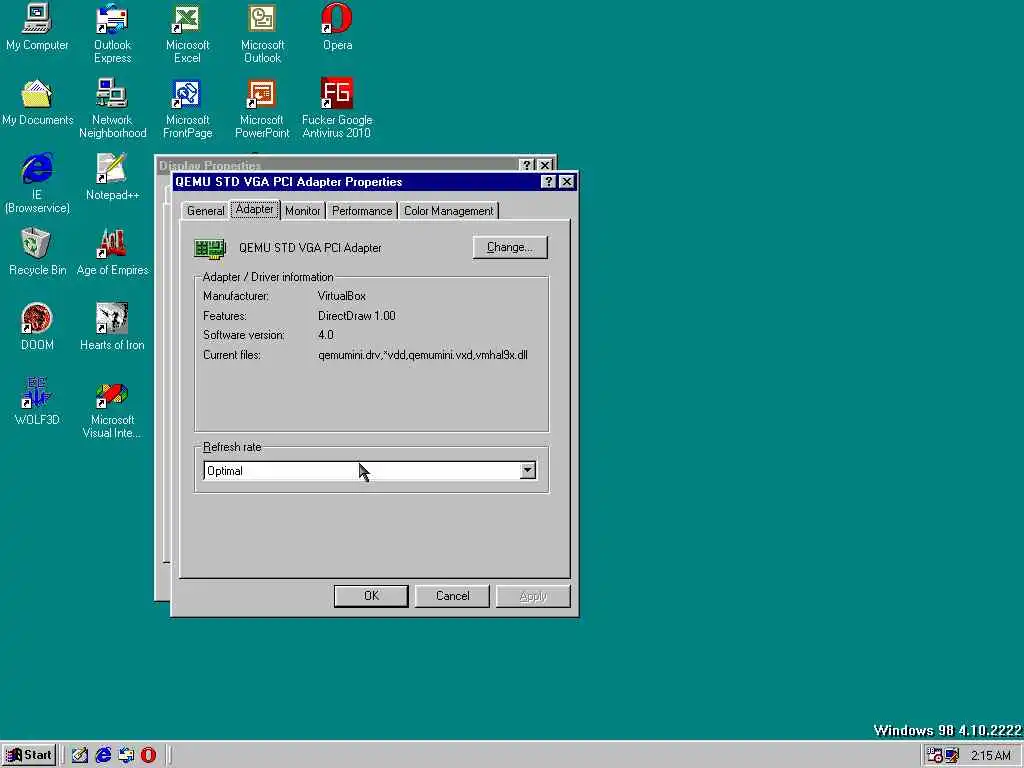Select the My Documents folder icon
Image resolution: width=1024 pixels, height=768 pixels.
(x=37, y=102)
